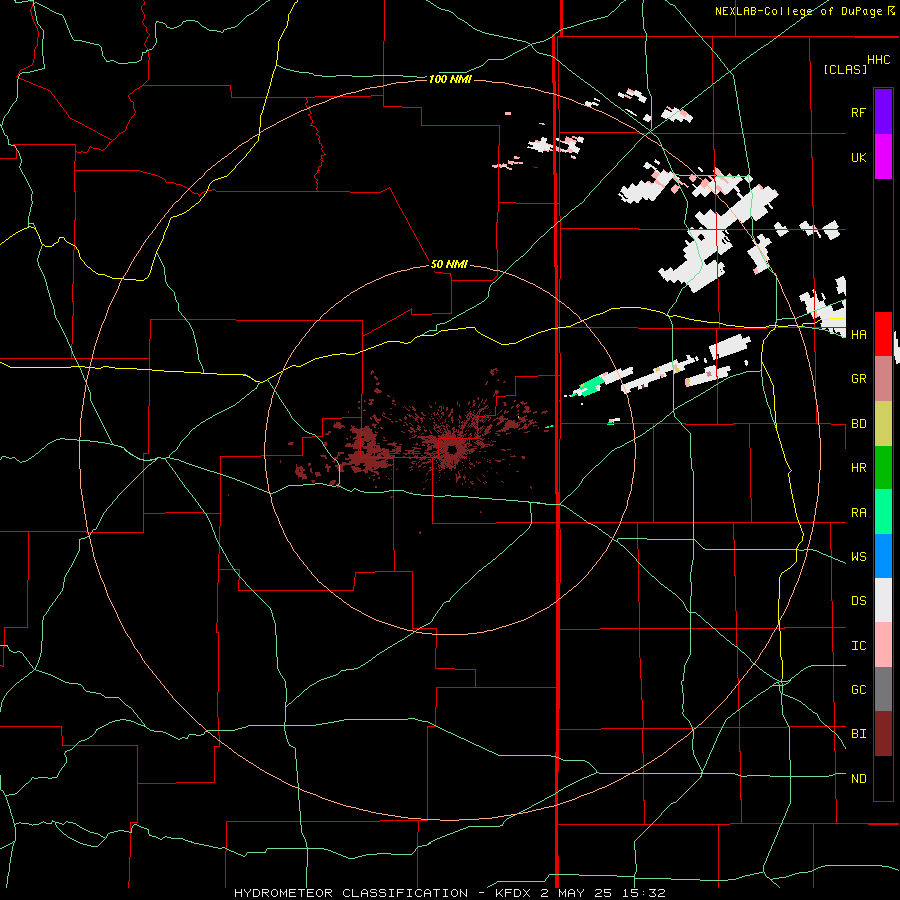Click the "IC" legend label

[x=858, y=646]
